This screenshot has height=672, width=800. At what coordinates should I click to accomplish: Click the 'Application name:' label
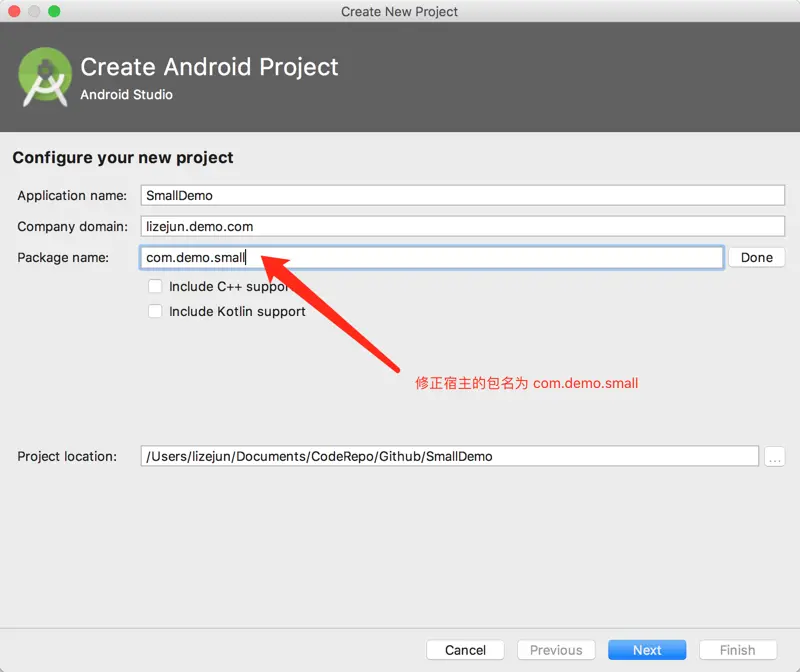(x=72, y=195)
